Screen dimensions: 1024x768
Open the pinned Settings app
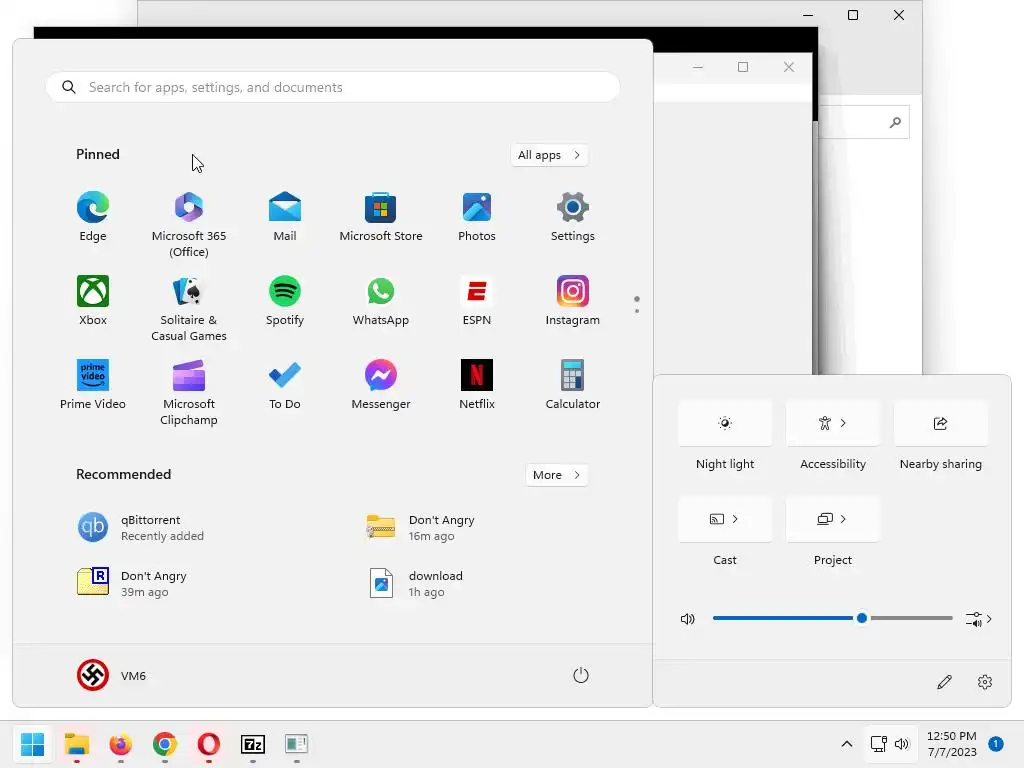(573, 217)
